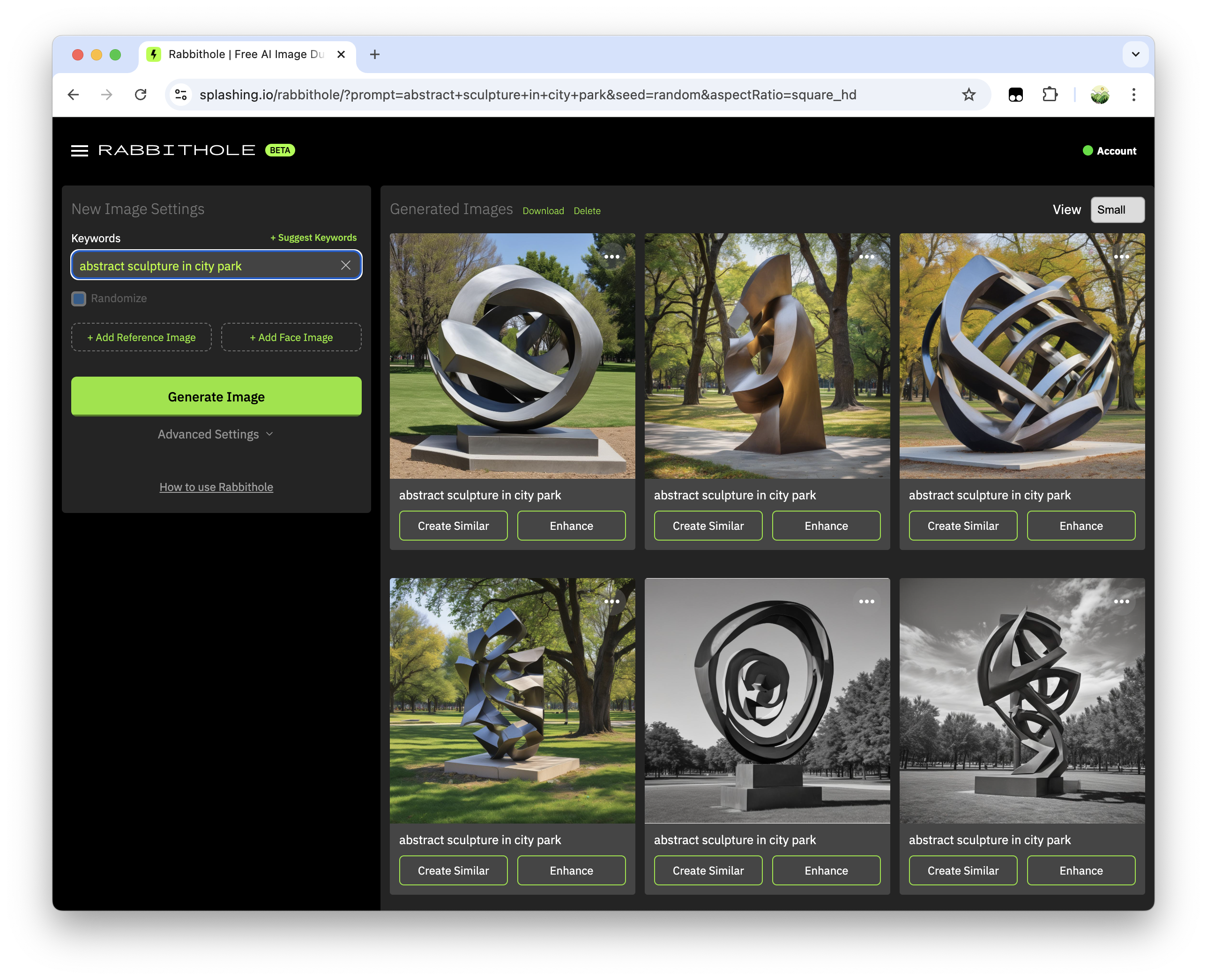
Task: Open three-dot menu on bronze sculpture image
Action: click(866, 256)
